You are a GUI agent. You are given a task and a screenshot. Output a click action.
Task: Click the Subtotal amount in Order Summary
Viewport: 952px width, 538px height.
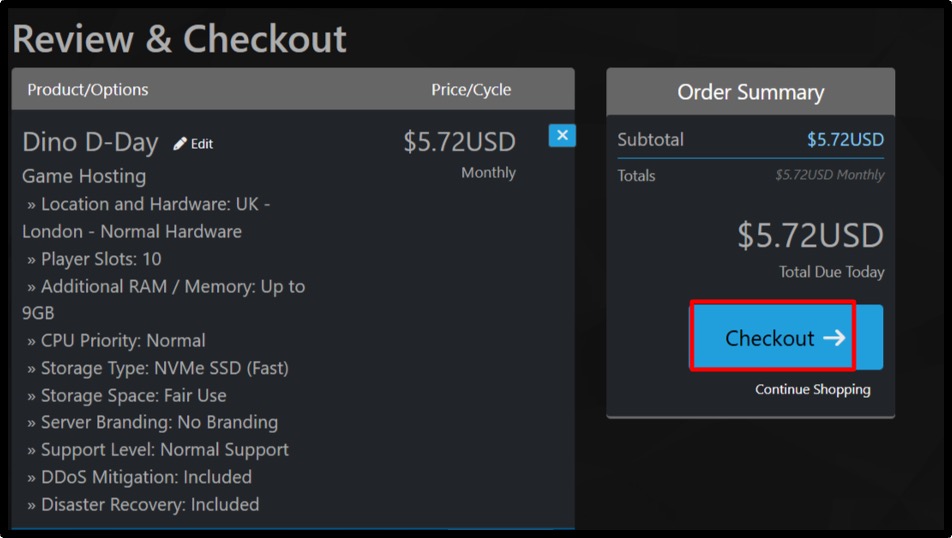[845, 140]
